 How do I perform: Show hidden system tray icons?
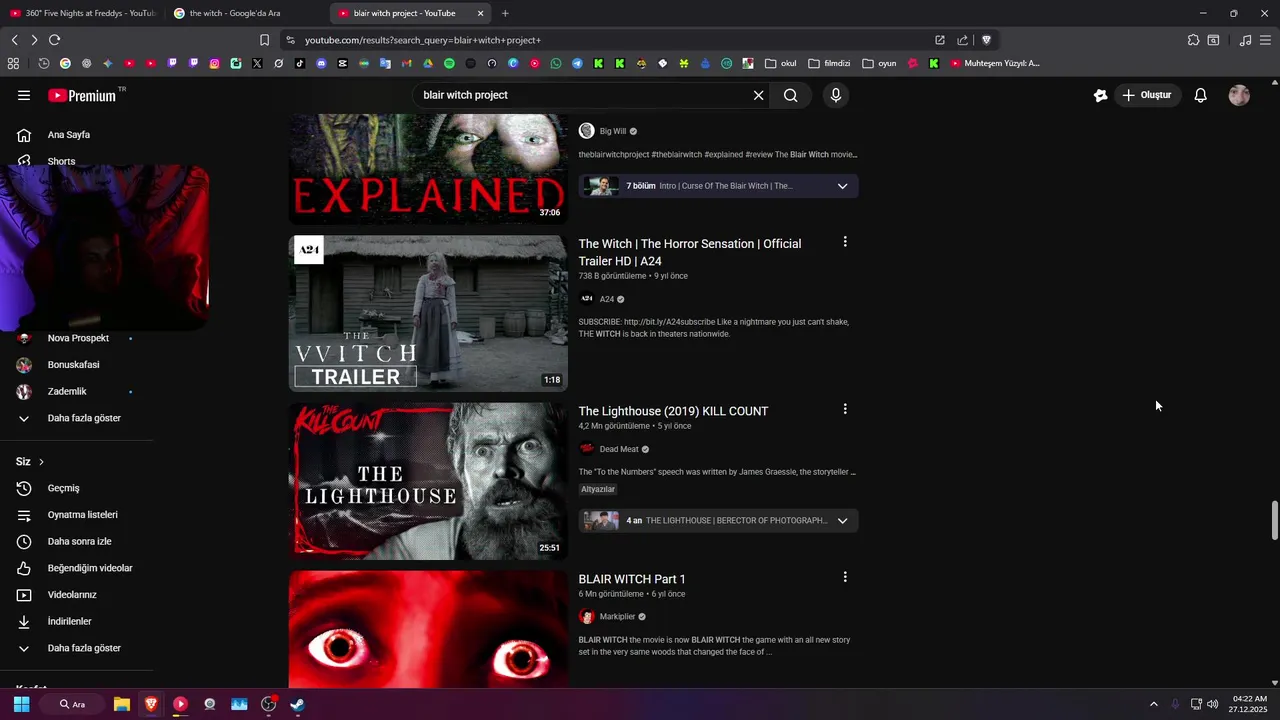[x=1153, y=704]
